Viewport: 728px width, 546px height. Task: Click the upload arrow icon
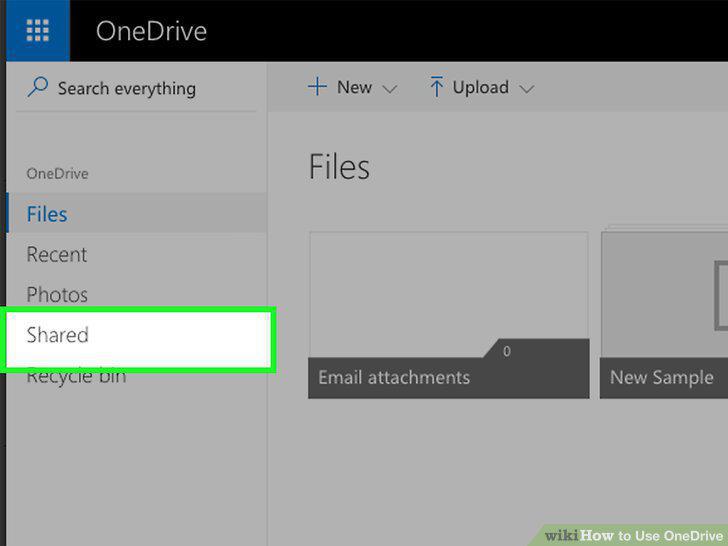tap(436, 87)
